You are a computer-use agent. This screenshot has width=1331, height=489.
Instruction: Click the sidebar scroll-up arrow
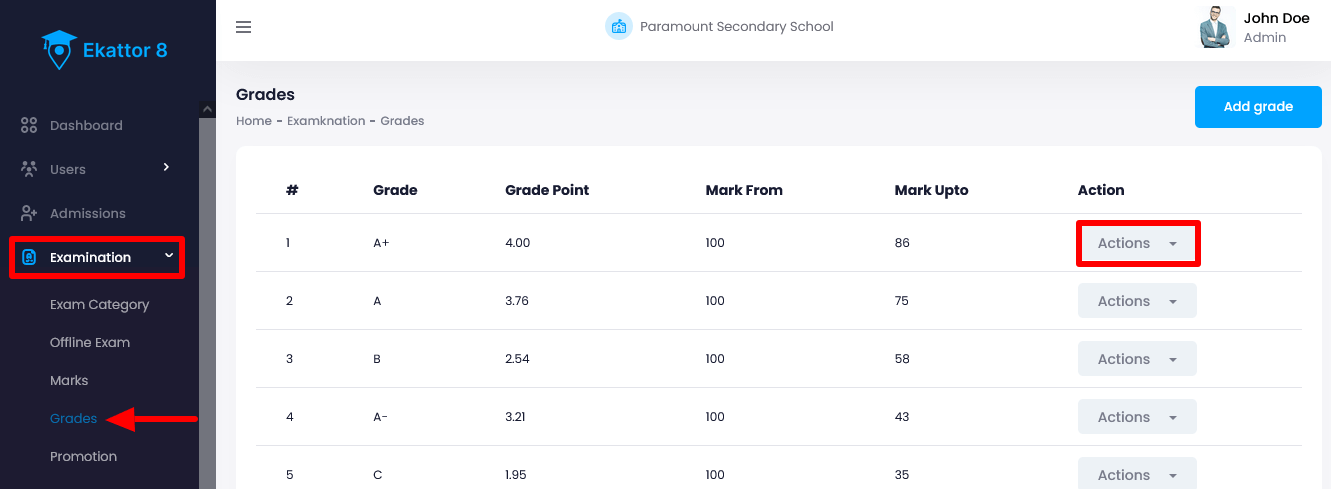tap(207, 109)
